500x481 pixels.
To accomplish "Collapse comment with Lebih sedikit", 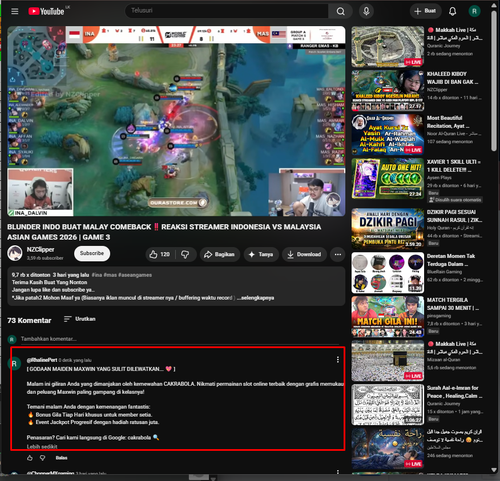I will tap(42, 446).
